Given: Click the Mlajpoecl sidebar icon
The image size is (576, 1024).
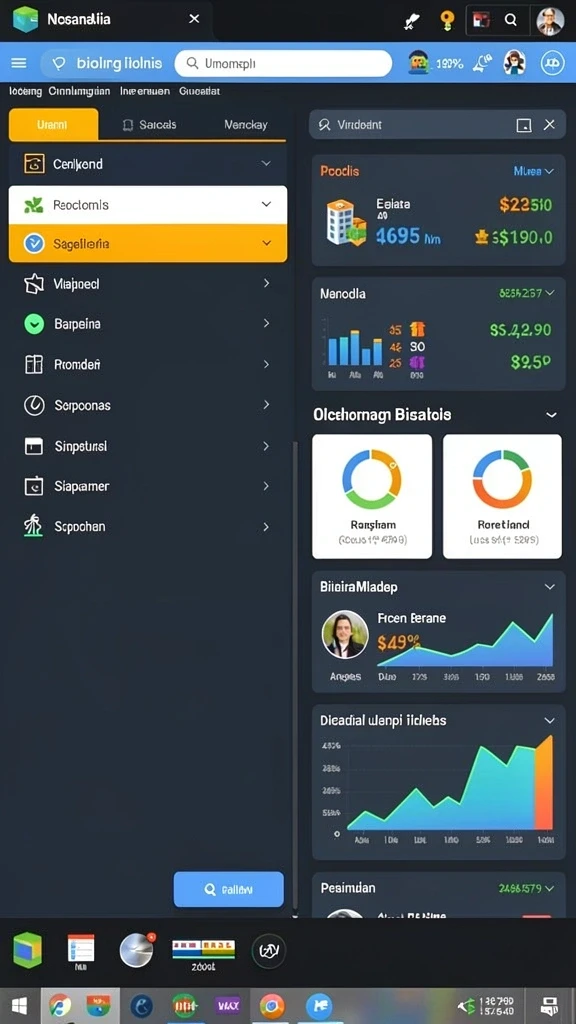Looking at the screenshot, I should click(33, 283).
